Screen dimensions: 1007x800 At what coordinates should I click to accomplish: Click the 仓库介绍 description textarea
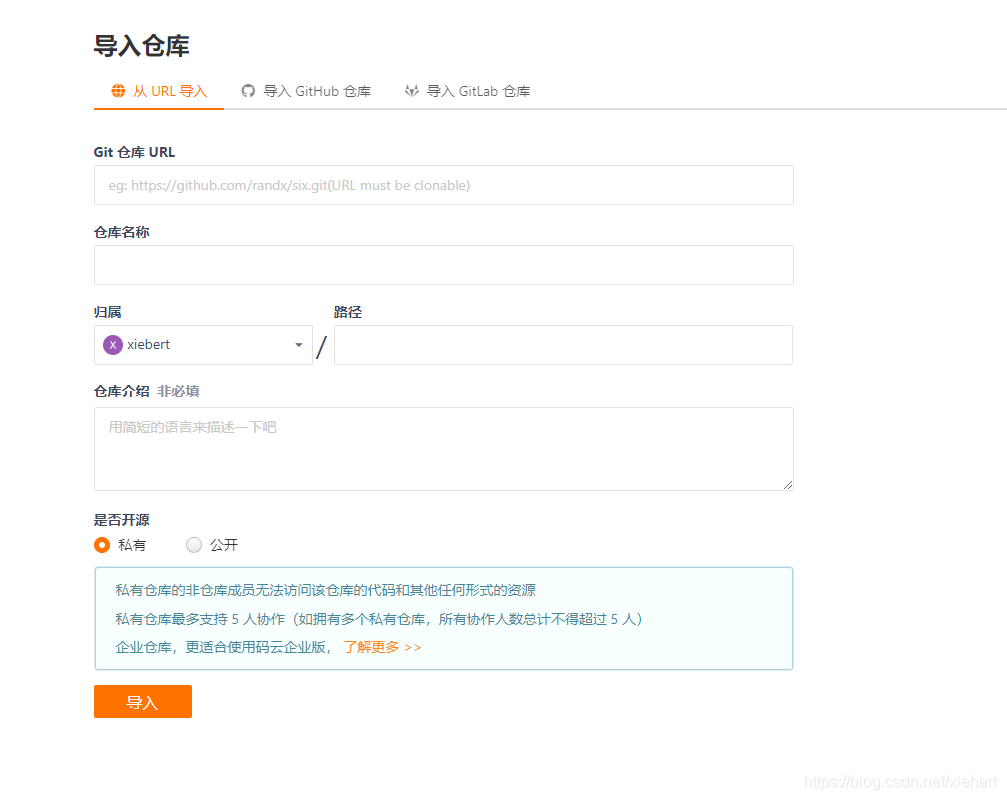[x=444, y=449]
